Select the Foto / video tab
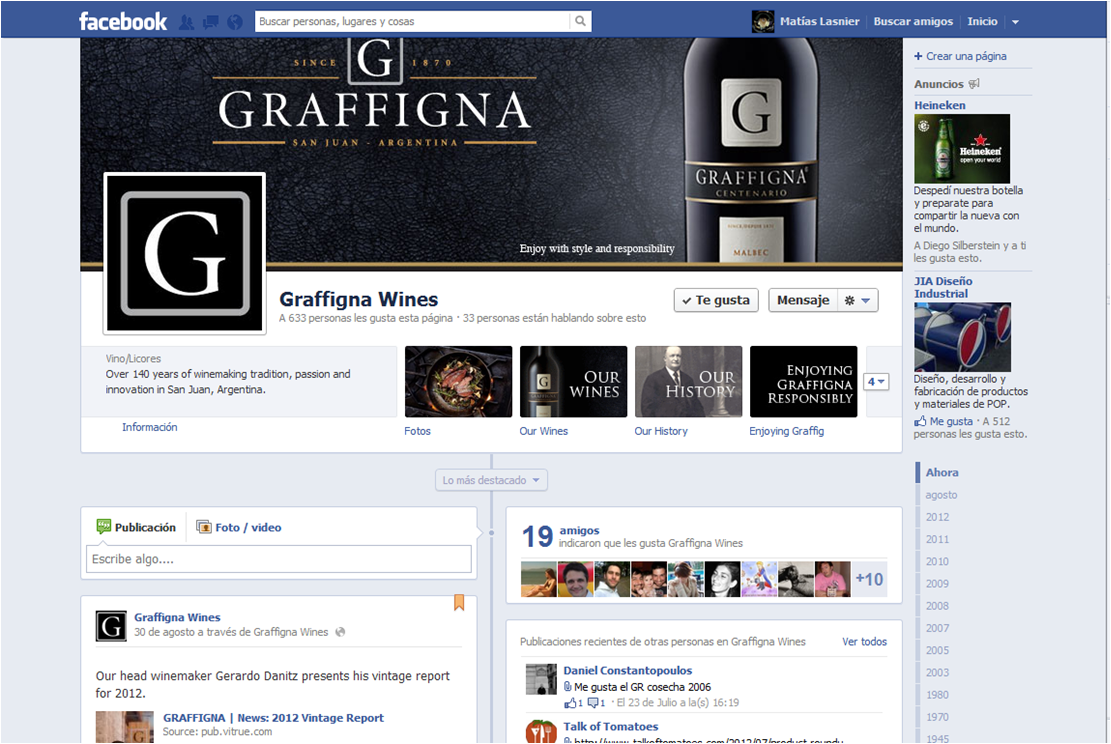Image resolution: width=1111 pixels, height=744 pixels. [238, 527]
